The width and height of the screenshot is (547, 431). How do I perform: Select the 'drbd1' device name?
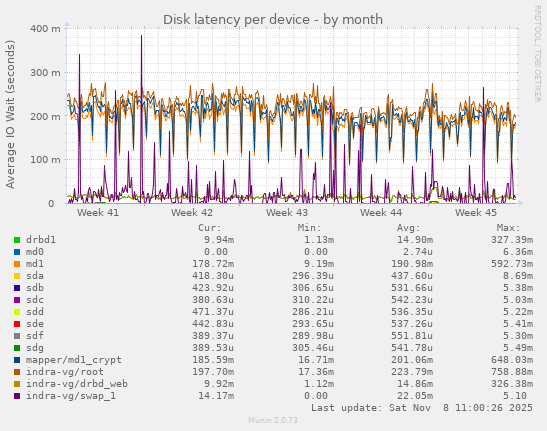point(41,240)
